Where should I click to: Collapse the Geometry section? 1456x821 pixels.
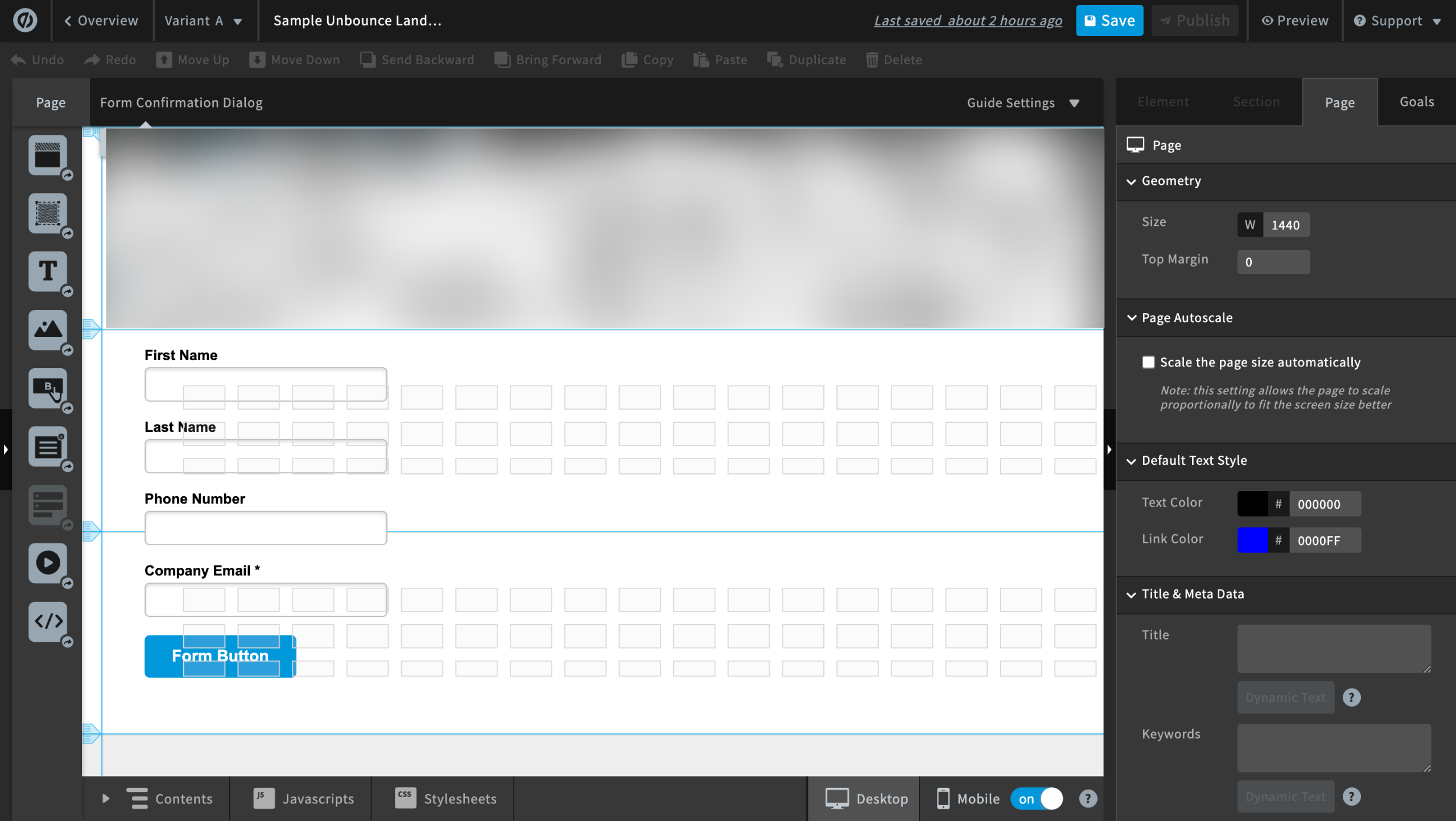point(1170,181)
